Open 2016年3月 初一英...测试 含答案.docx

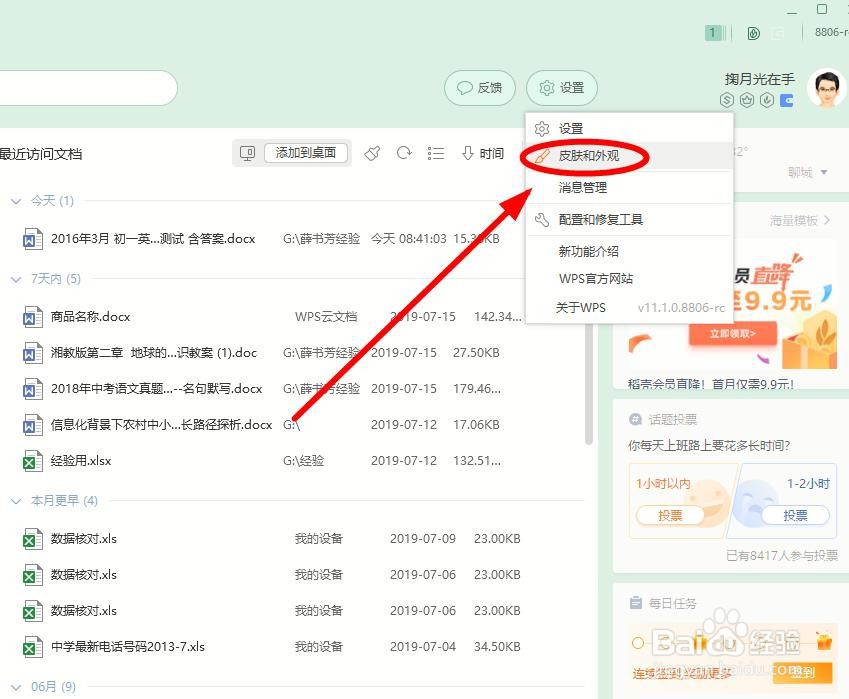coord(153,239)
